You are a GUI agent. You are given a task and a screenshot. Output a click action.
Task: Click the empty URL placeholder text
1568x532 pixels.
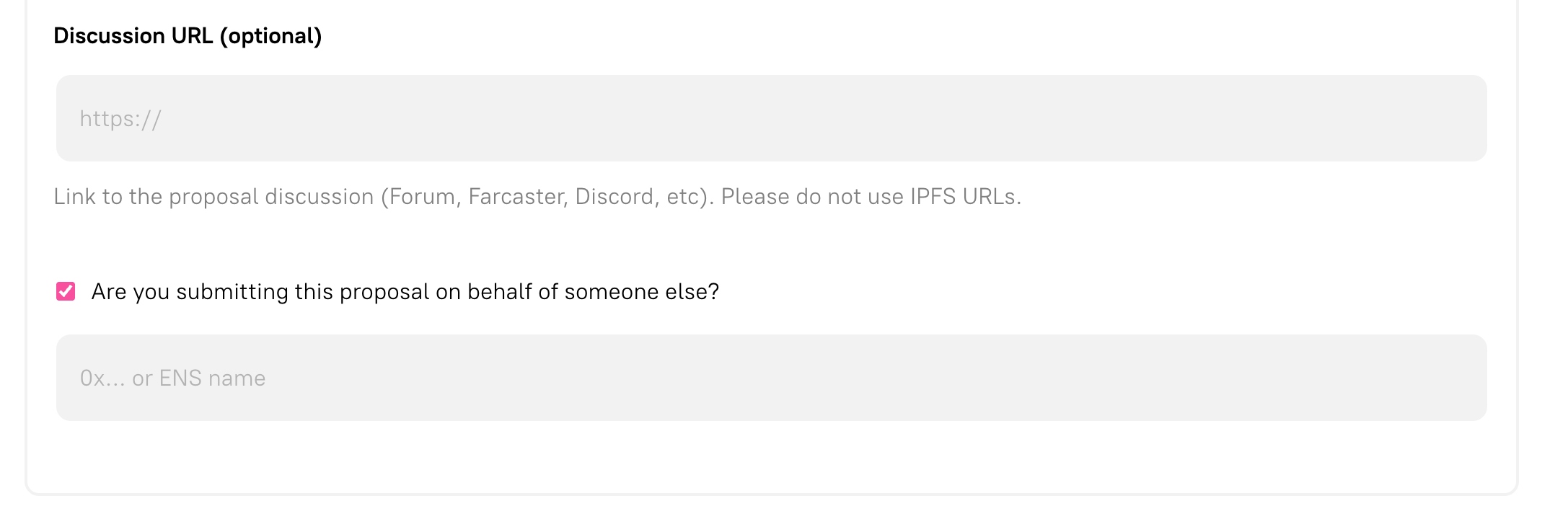(x=120, y=118)
